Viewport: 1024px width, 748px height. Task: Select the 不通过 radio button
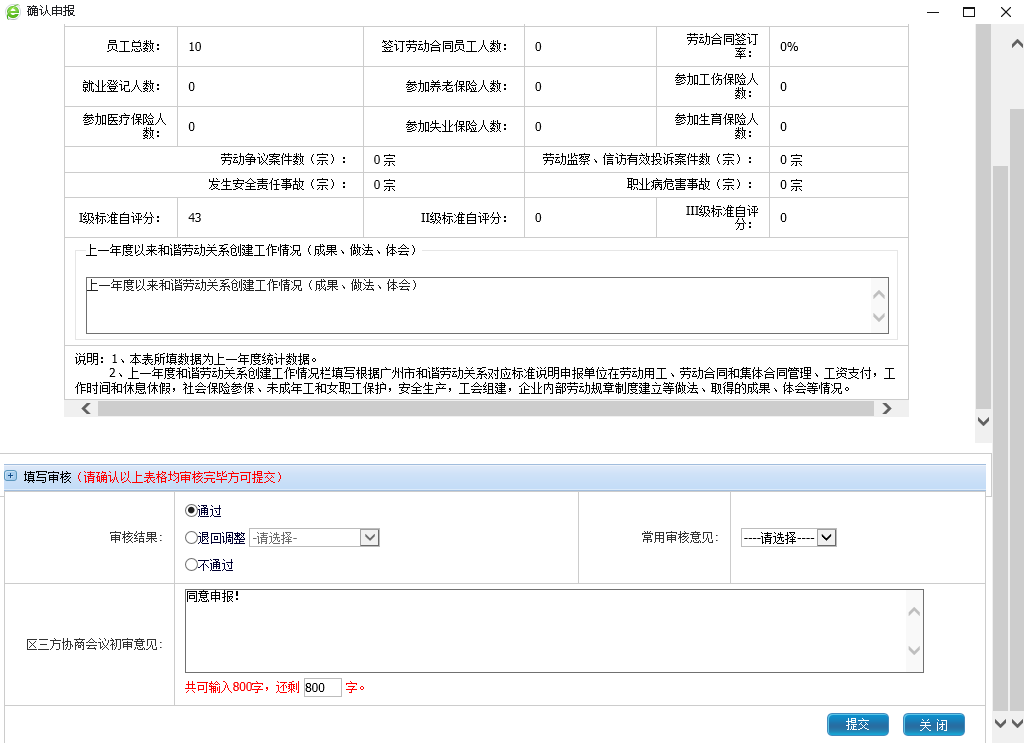click(191, 564)
